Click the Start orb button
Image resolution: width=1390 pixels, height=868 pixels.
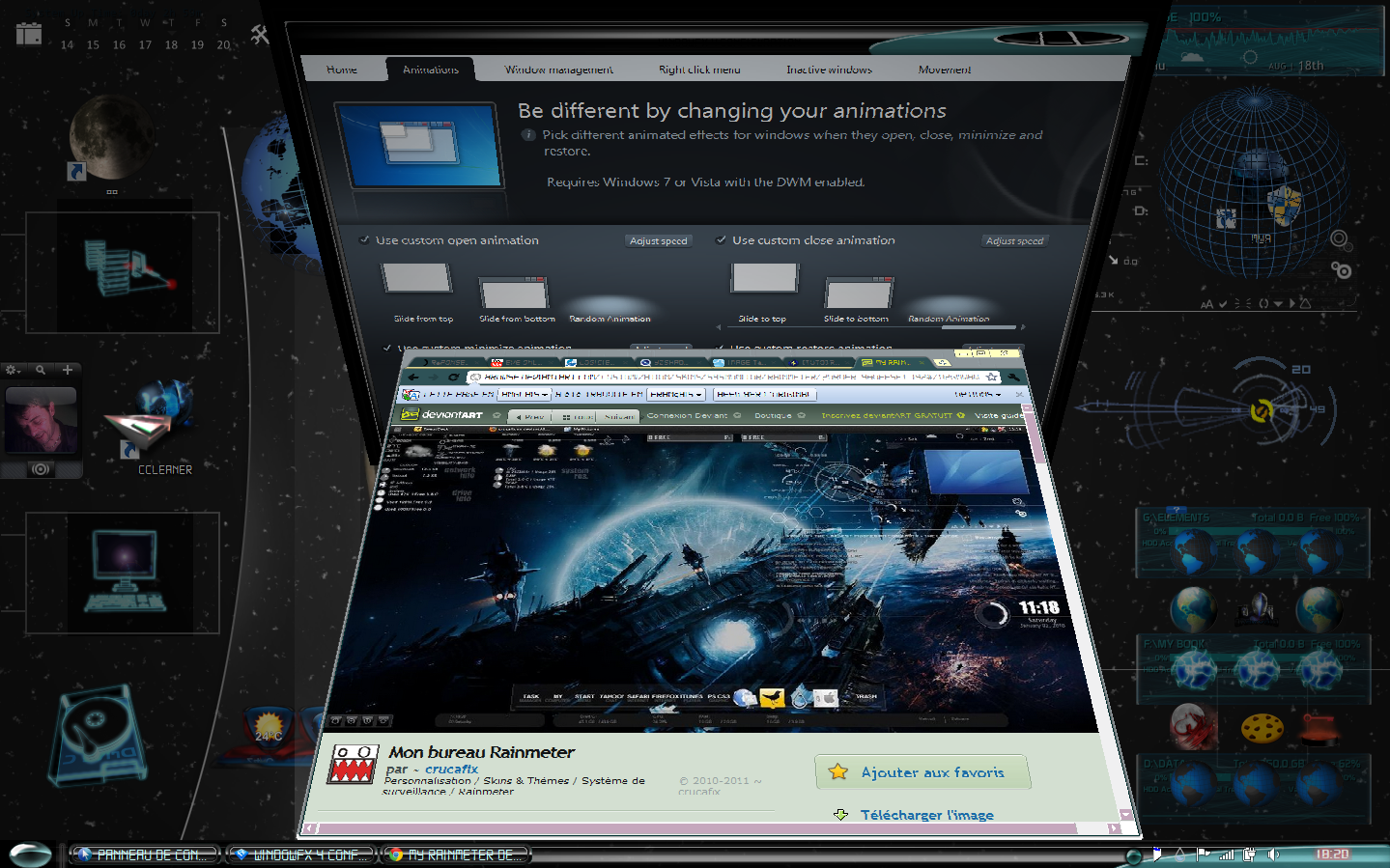pos(31,854)
